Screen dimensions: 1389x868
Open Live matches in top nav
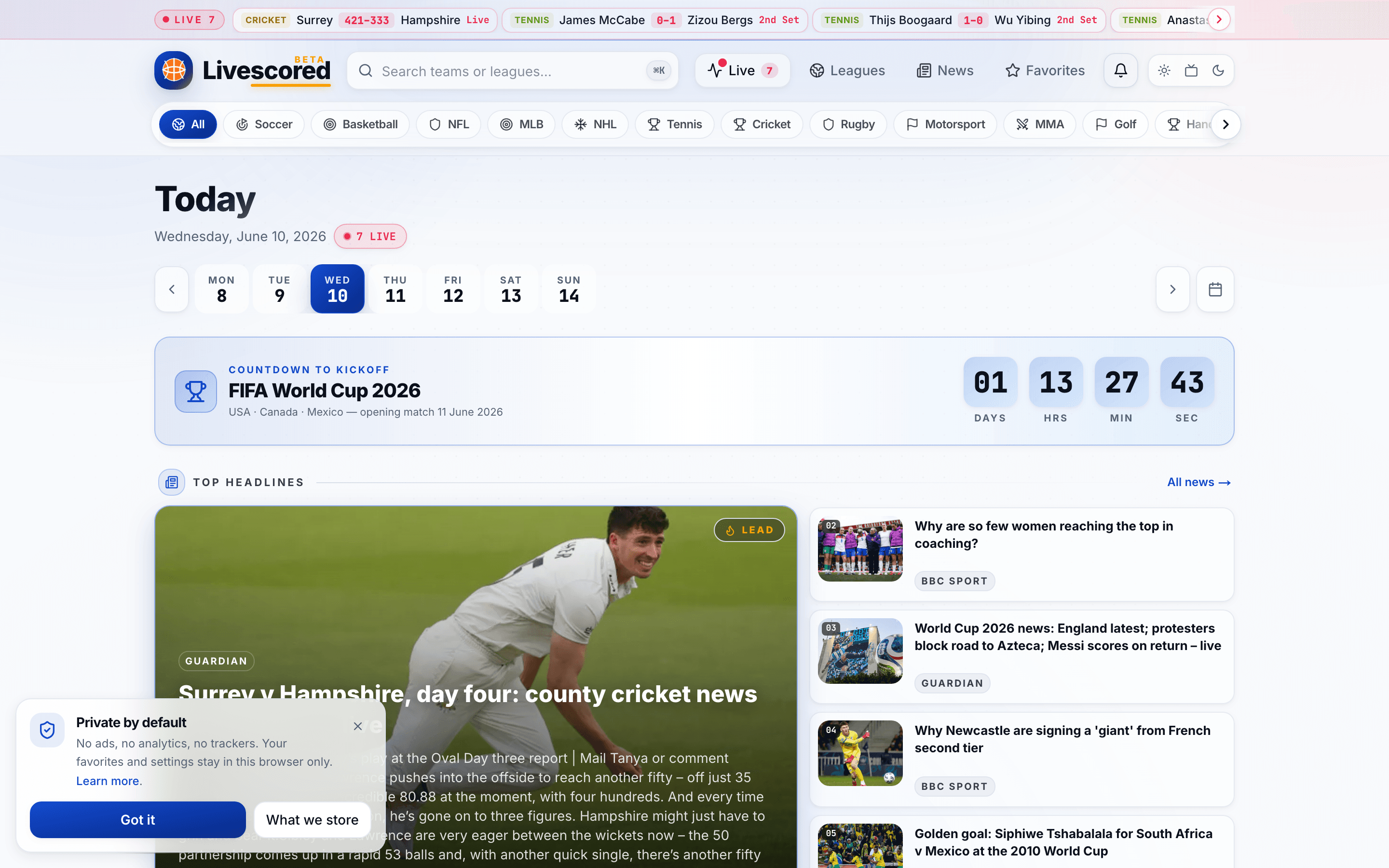742,70
